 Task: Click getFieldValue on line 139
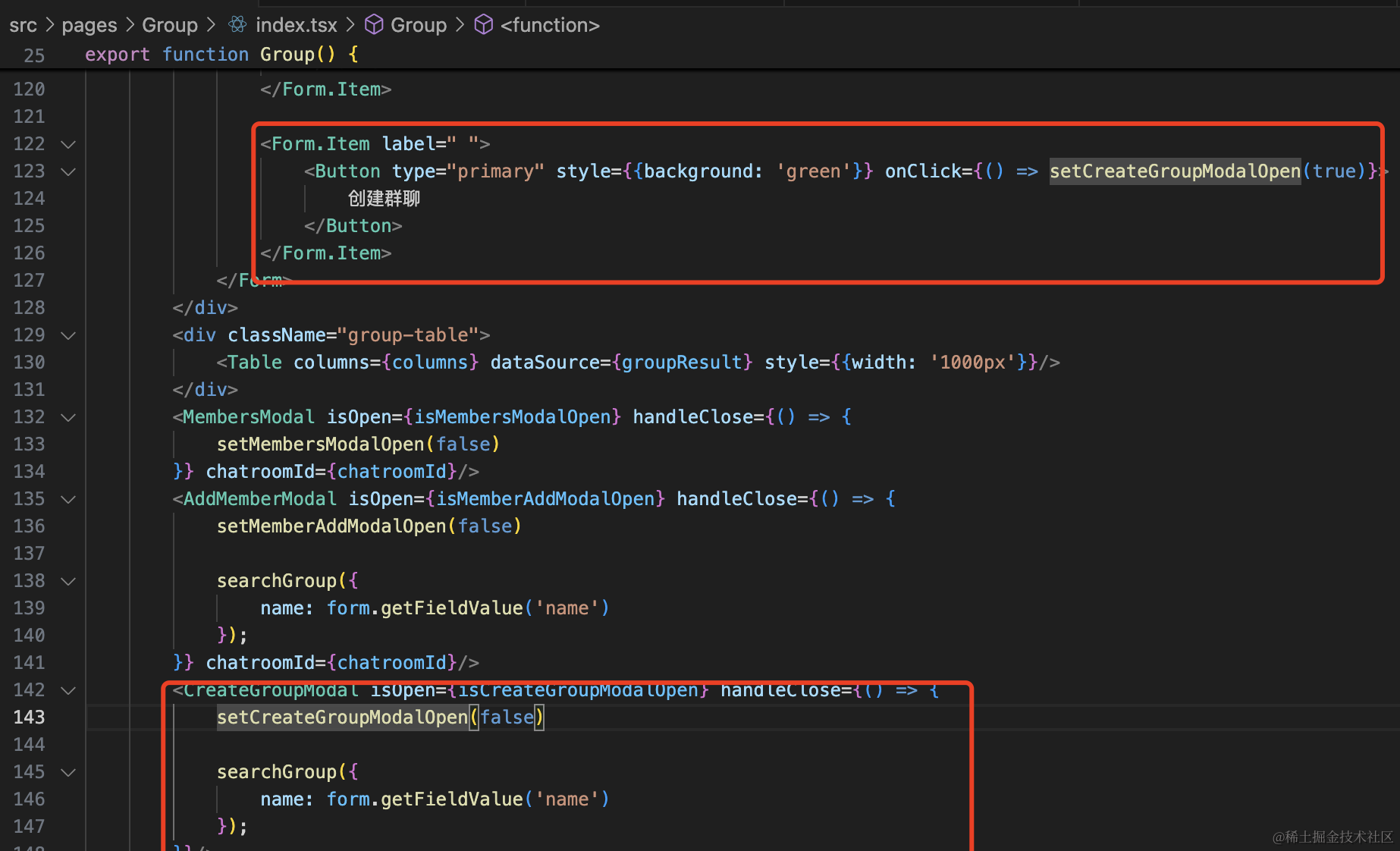click(x=452, y=608)
